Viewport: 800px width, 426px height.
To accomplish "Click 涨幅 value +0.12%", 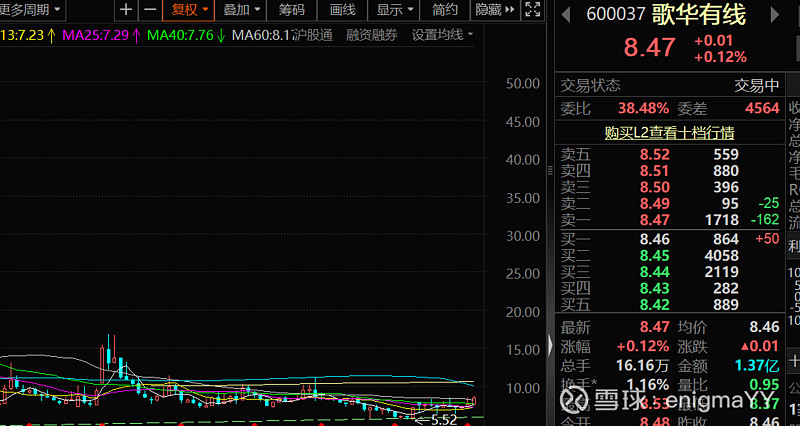I will coord(643,346).
